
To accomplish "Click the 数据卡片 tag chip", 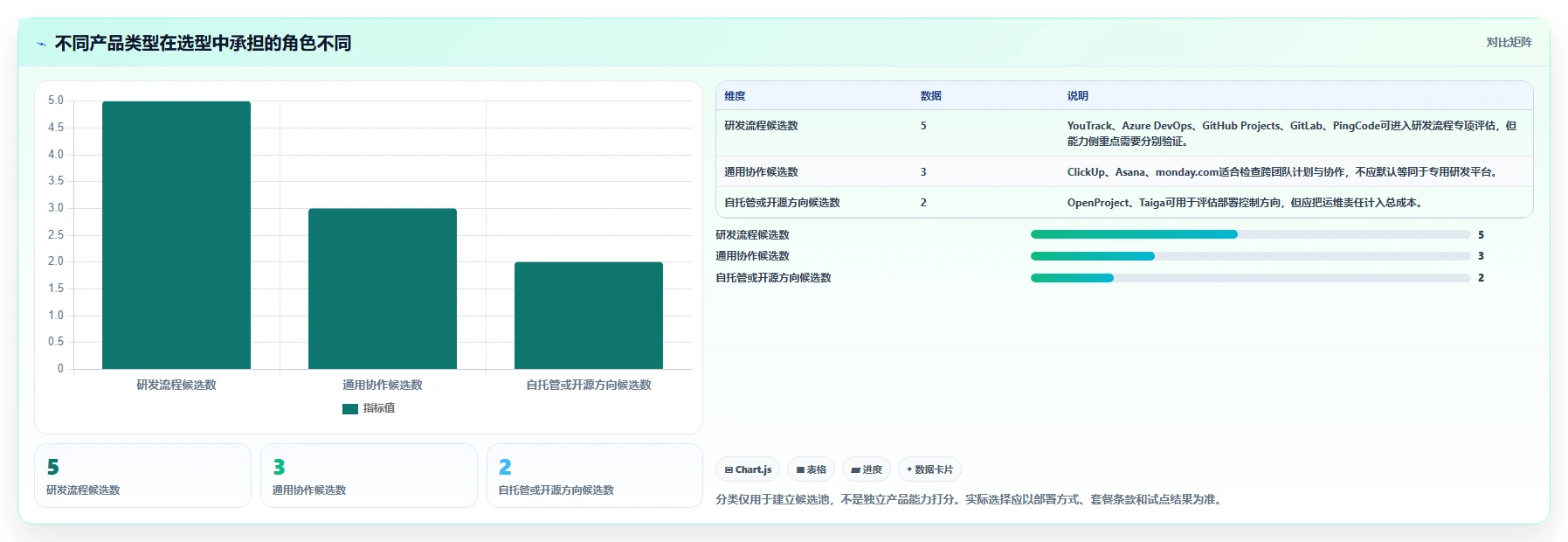I will tap(929, 469).
